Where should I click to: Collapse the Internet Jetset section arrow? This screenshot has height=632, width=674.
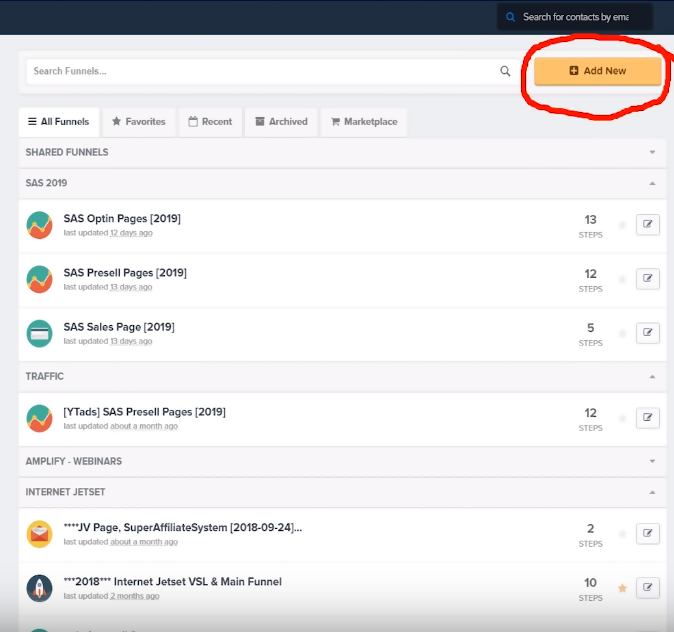(652, 492)
